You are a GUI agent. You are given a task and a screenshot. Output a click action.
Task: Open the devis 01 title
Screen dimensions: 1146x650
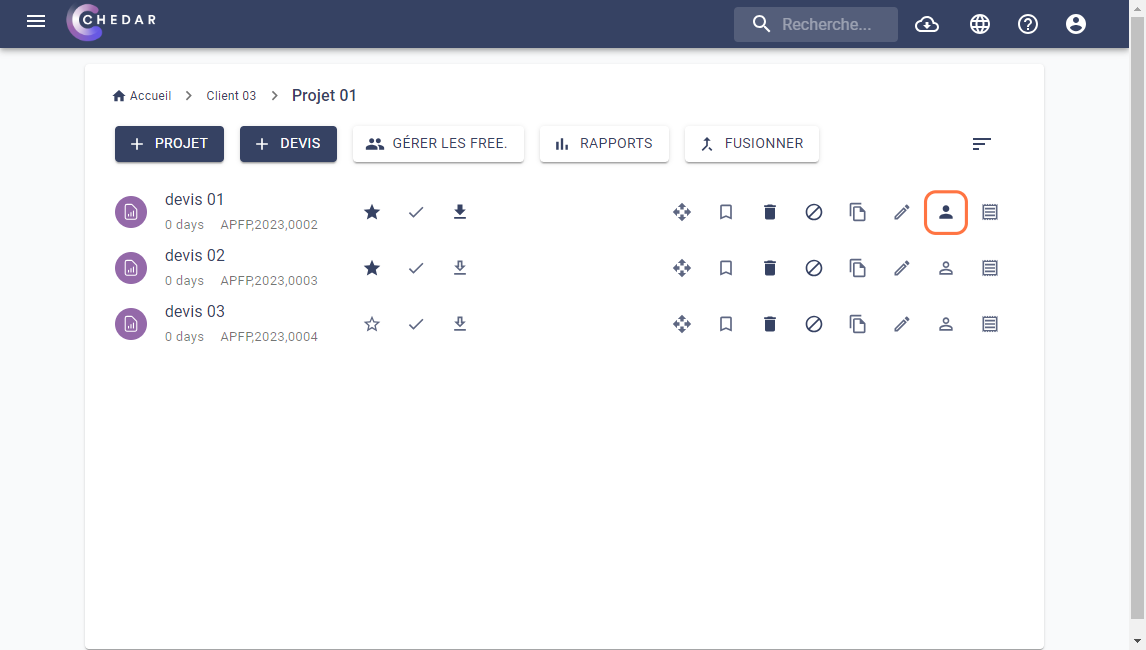[194, 200]
